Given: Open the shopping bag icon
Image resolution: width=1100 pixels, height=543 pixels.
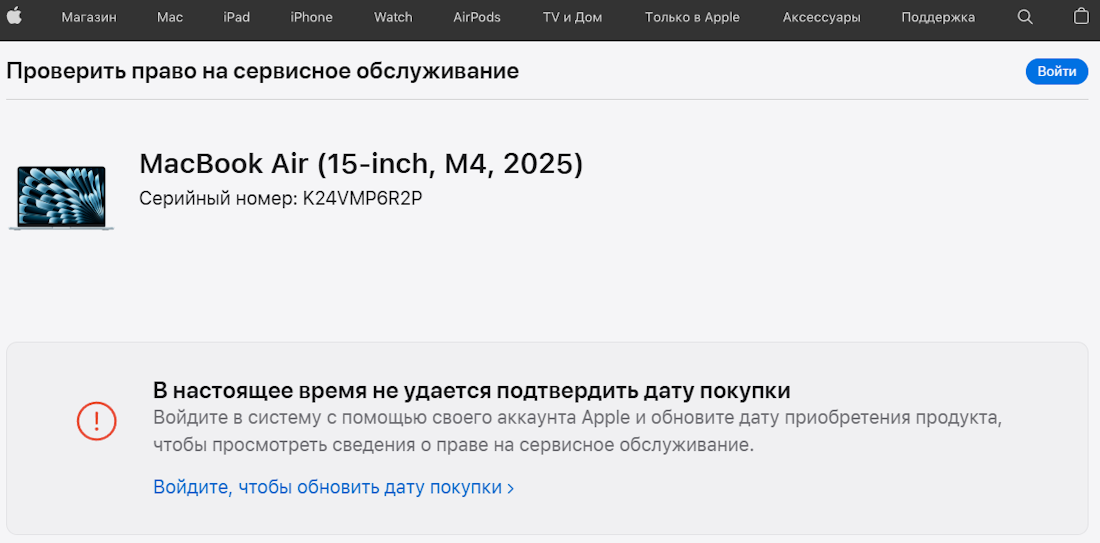Looking at the screenshot, I should [1081, 16].
